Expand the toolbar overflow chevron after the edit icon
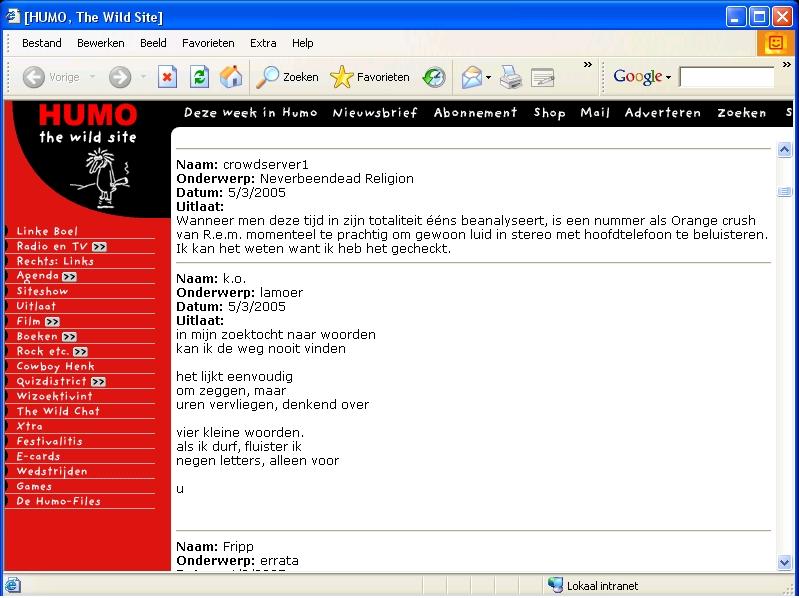Viewport: 799px width, 598px height. pos(588,65)
